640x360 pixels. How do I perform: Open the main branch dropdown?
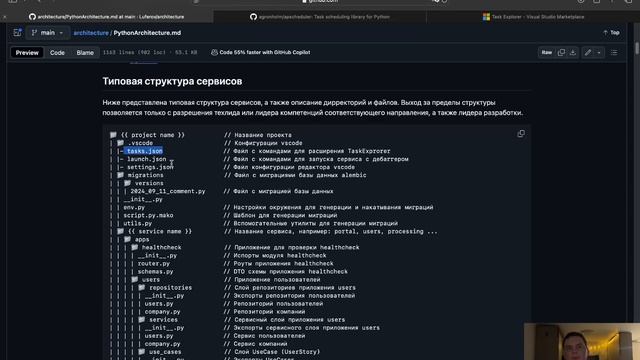[x=47, y=33]
